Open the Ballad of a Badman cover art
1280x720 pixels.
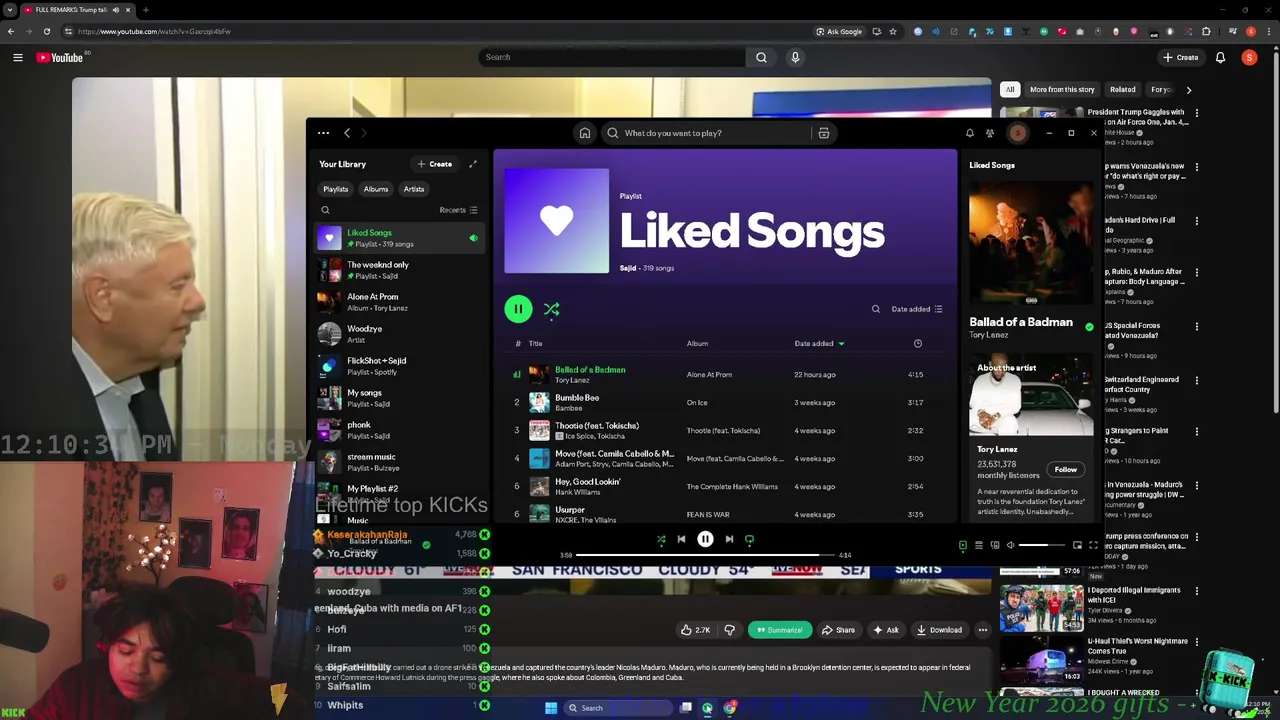coord(1031,242)
